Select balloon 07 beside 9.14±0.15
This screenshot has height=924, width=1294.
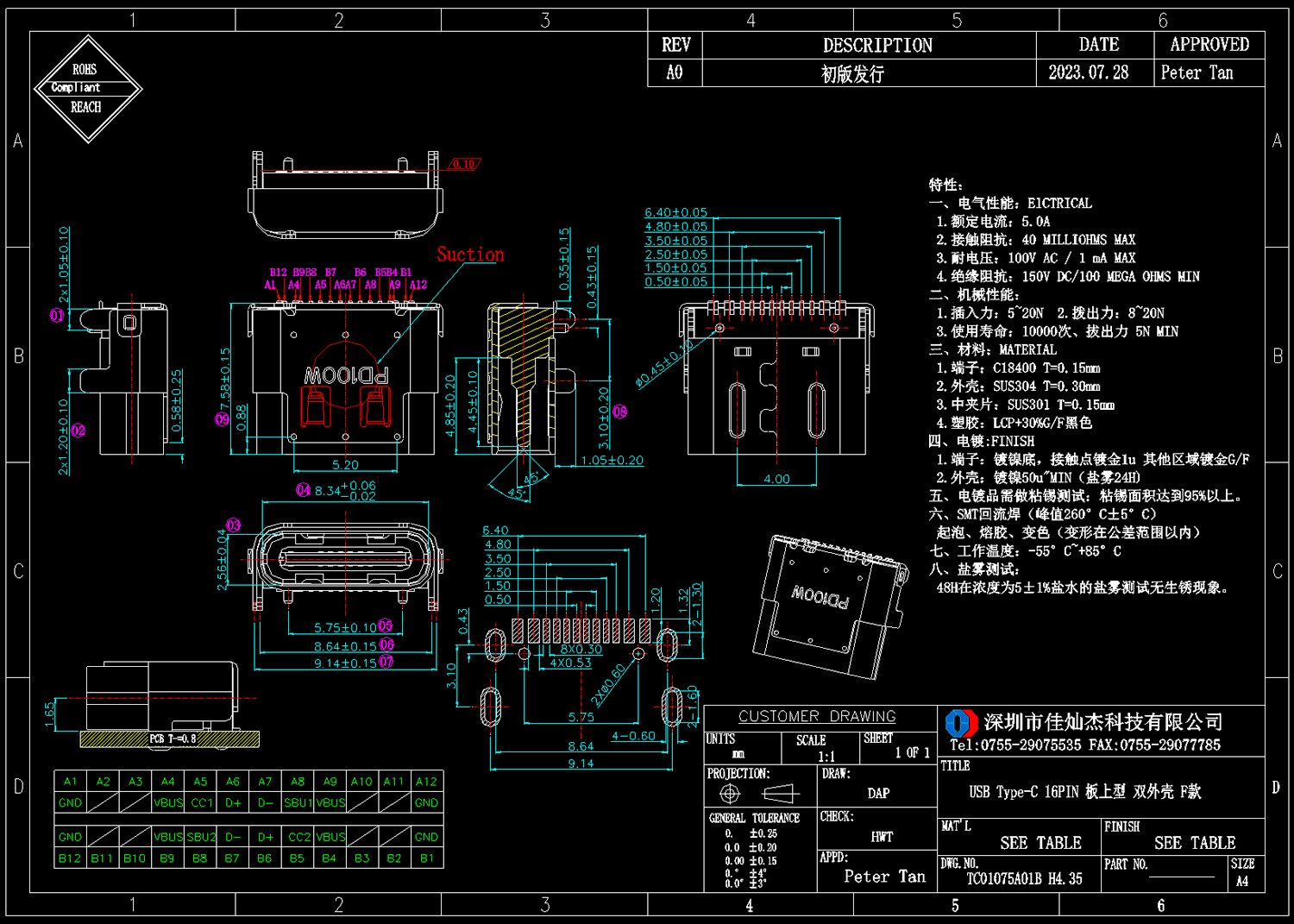(386, 662)
